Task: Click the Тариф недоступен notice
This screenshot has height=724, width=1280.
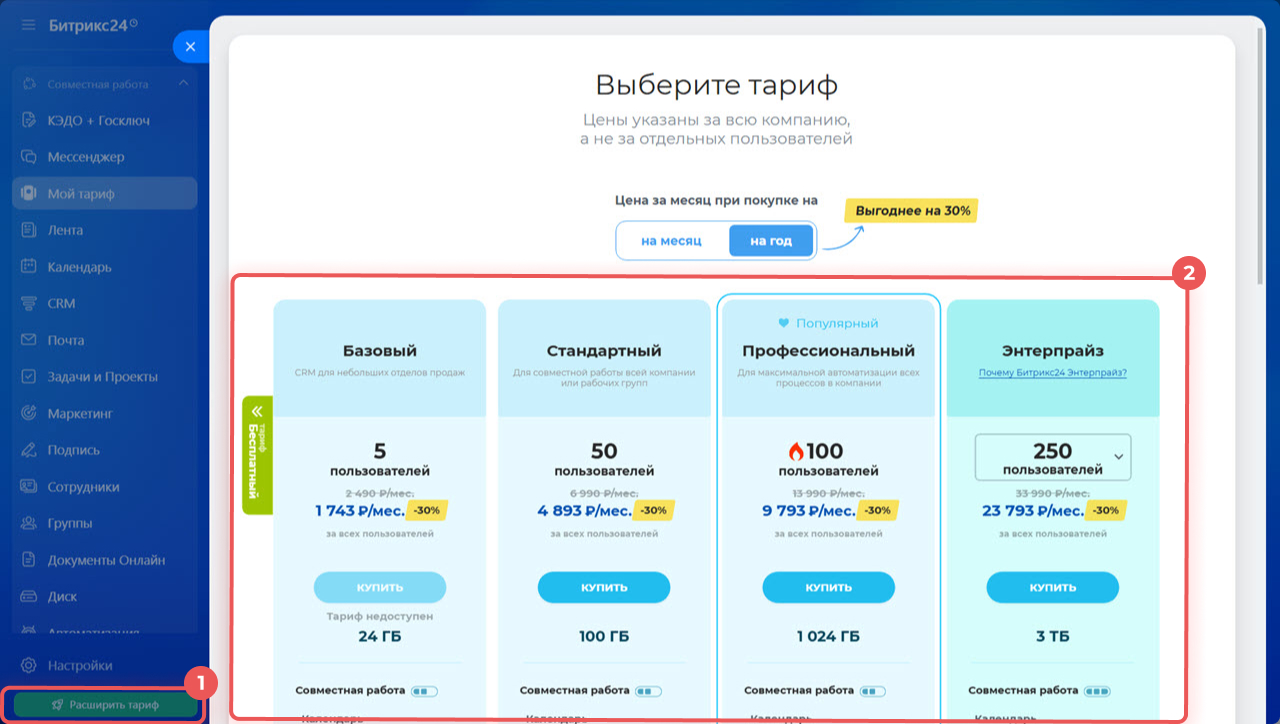Action: click(380, 617)
